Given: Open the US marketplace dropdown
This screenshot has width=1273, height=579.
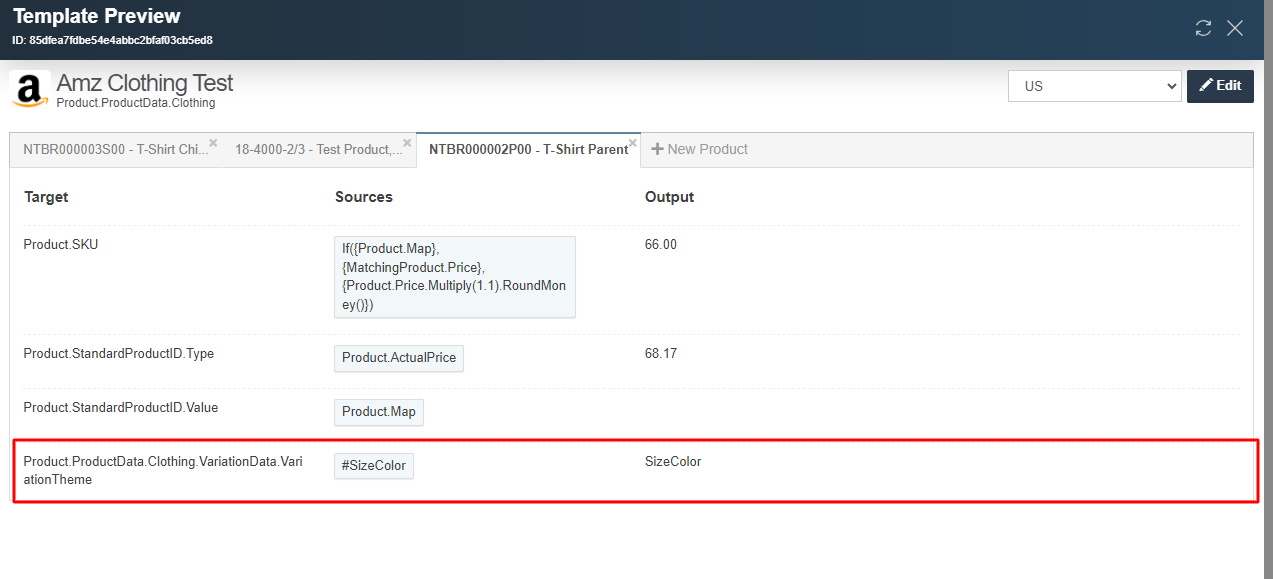Looking at the screenshot, I should [1094, 86].
